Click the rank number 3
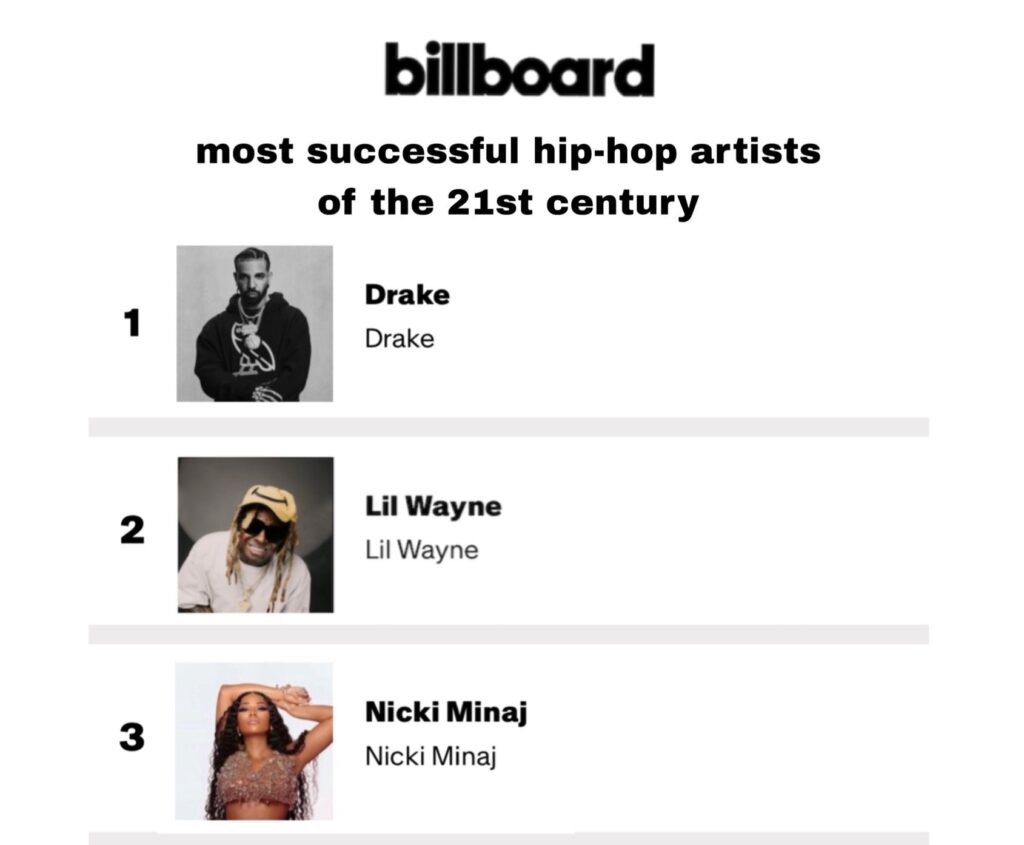This screenshot has width=1024, height=845. (x=132, y=738)
